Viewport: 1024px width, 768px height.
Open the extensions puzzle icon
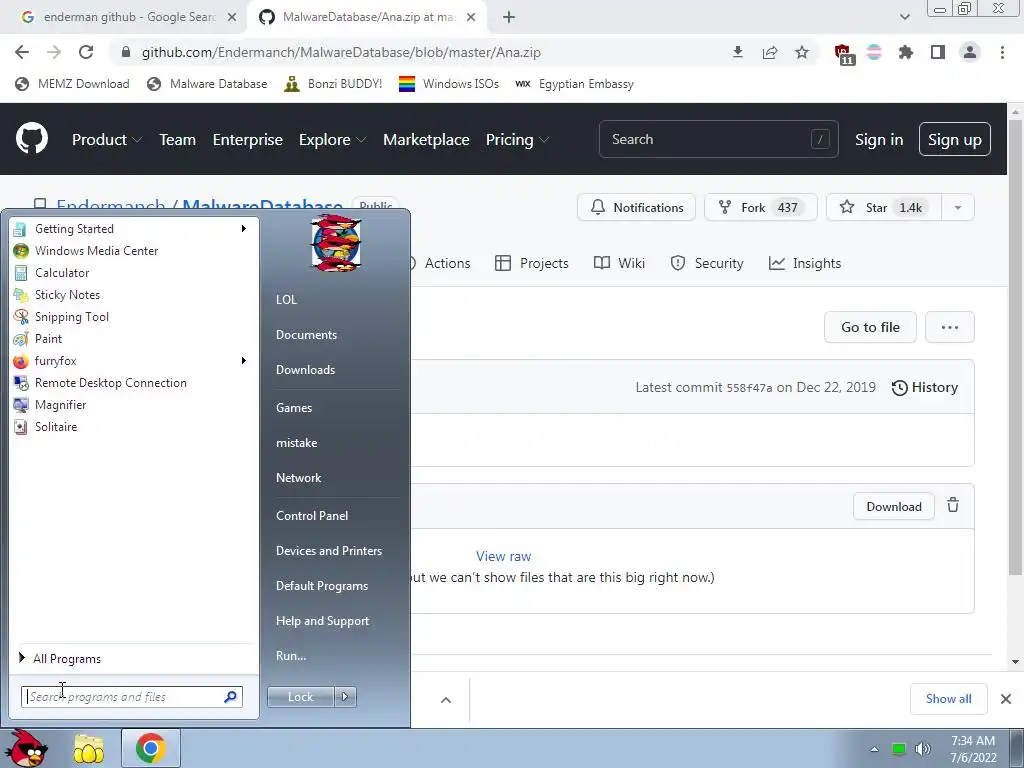pos(905,52)
